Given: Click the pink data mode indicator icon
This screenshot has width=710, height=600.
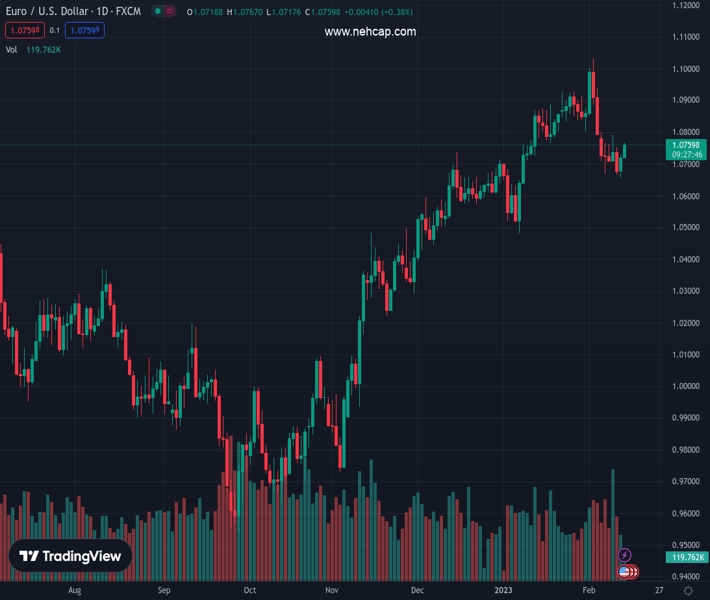Looking at the screenshot, I should click(170, 12).
